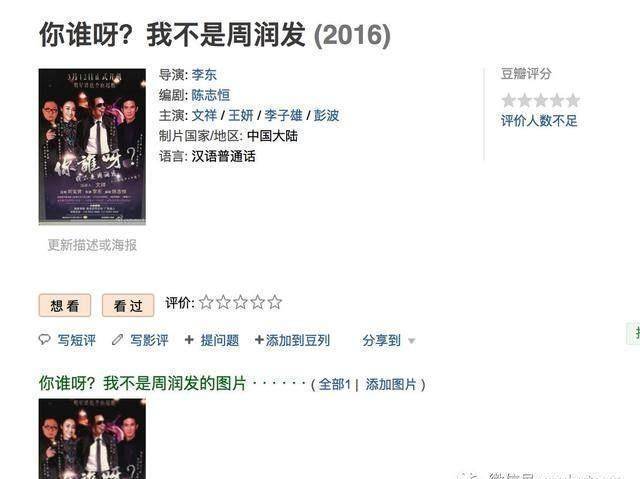
Task: Mark movie as 看过
Action: (128, 305)
